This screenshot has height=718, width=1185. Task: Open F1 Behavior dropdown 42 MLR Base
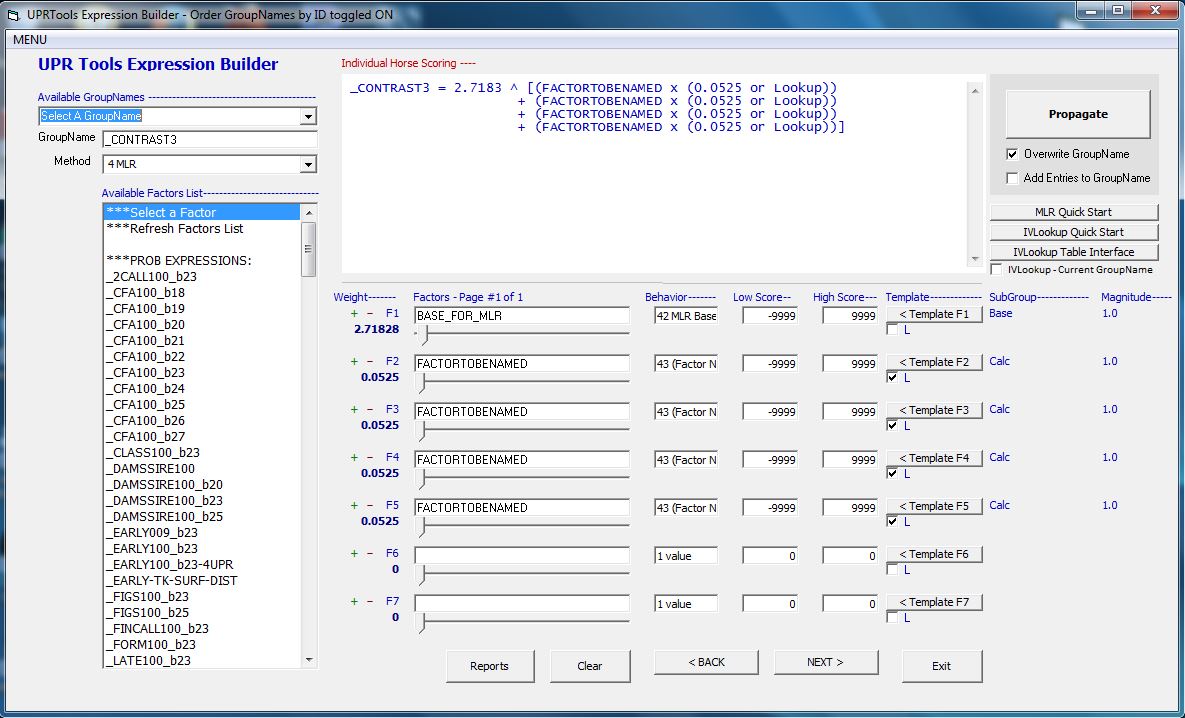click(686, 316)
